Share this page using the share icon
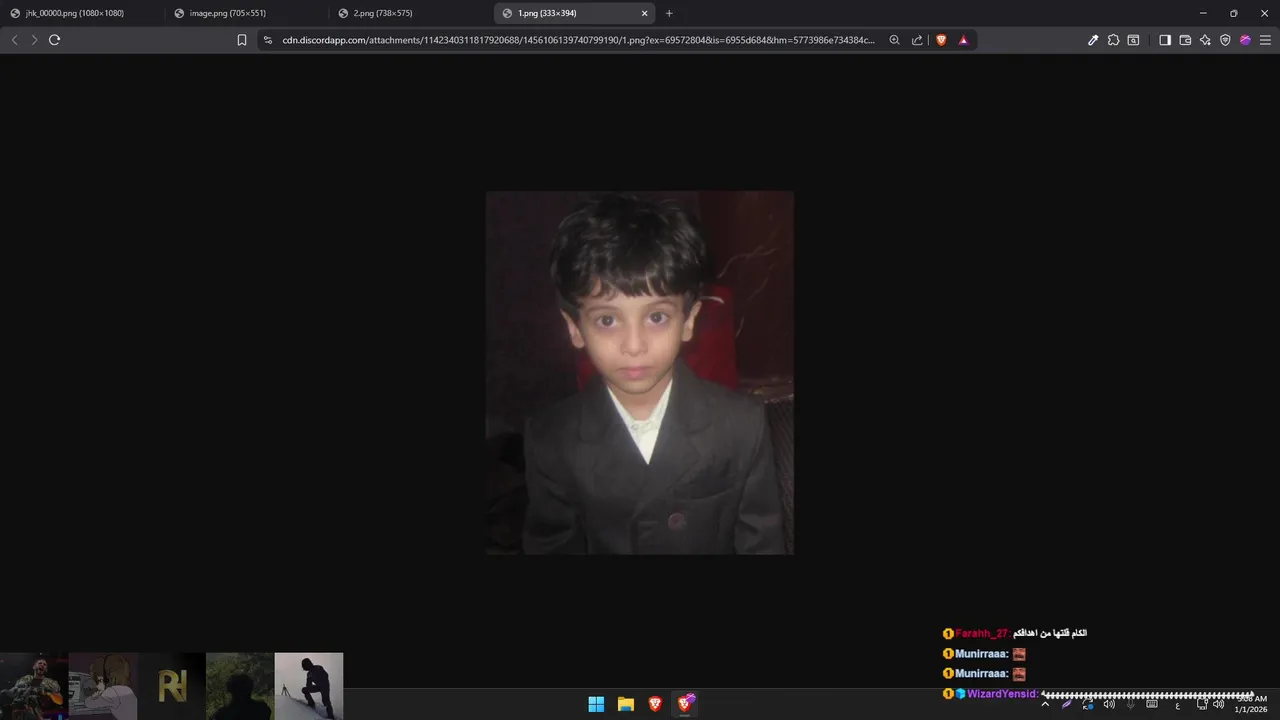Viewport: 1280px width, 720px height. 917,40
